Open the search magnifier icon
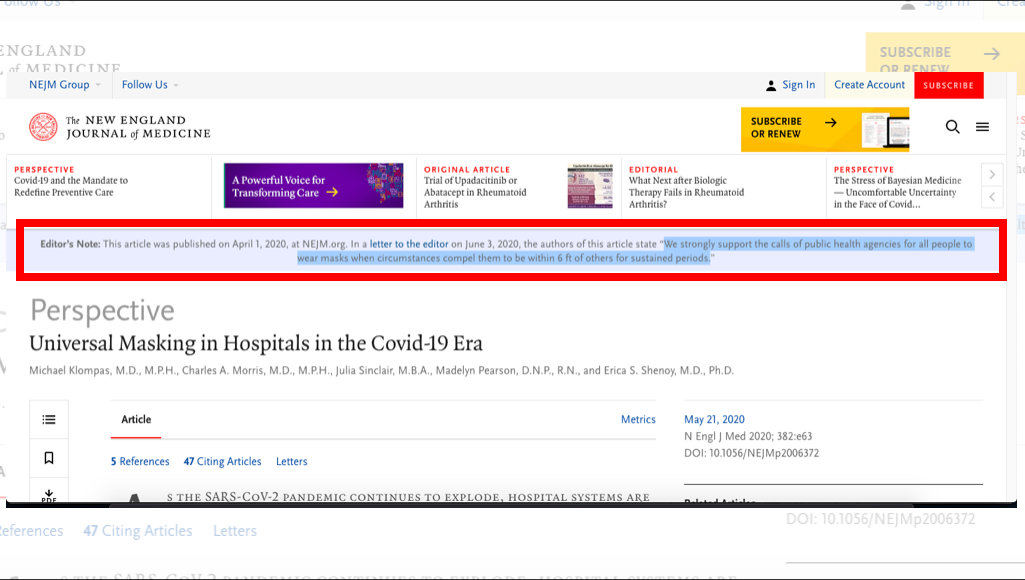 click(952, 127)
